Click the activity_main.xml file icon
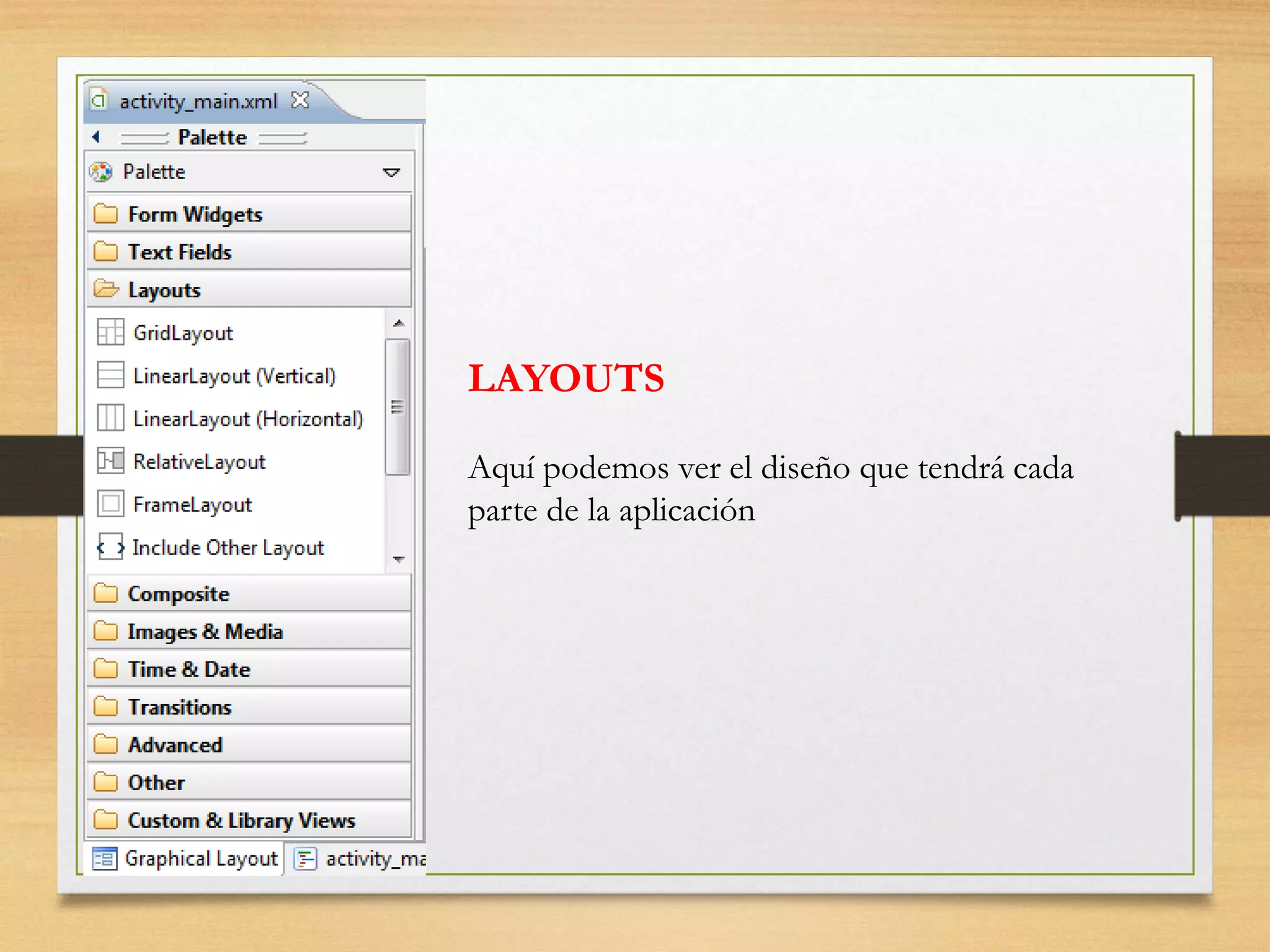The width and height of the screenshot is (1270, 952). click(x=99, y=100)
